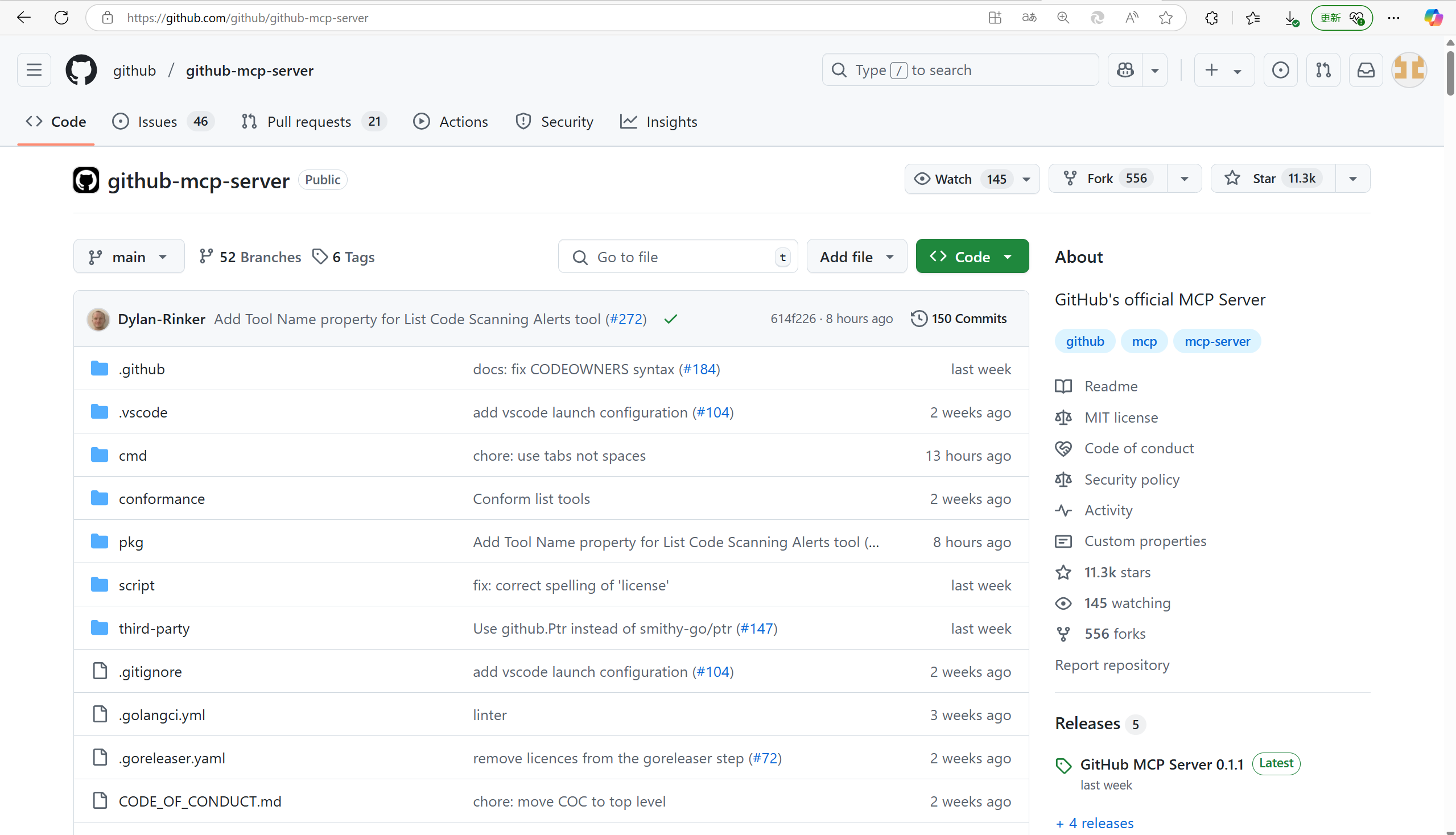Click the browser refresh icon
The width and height of the screenshot is (1456, 835).
61,18
